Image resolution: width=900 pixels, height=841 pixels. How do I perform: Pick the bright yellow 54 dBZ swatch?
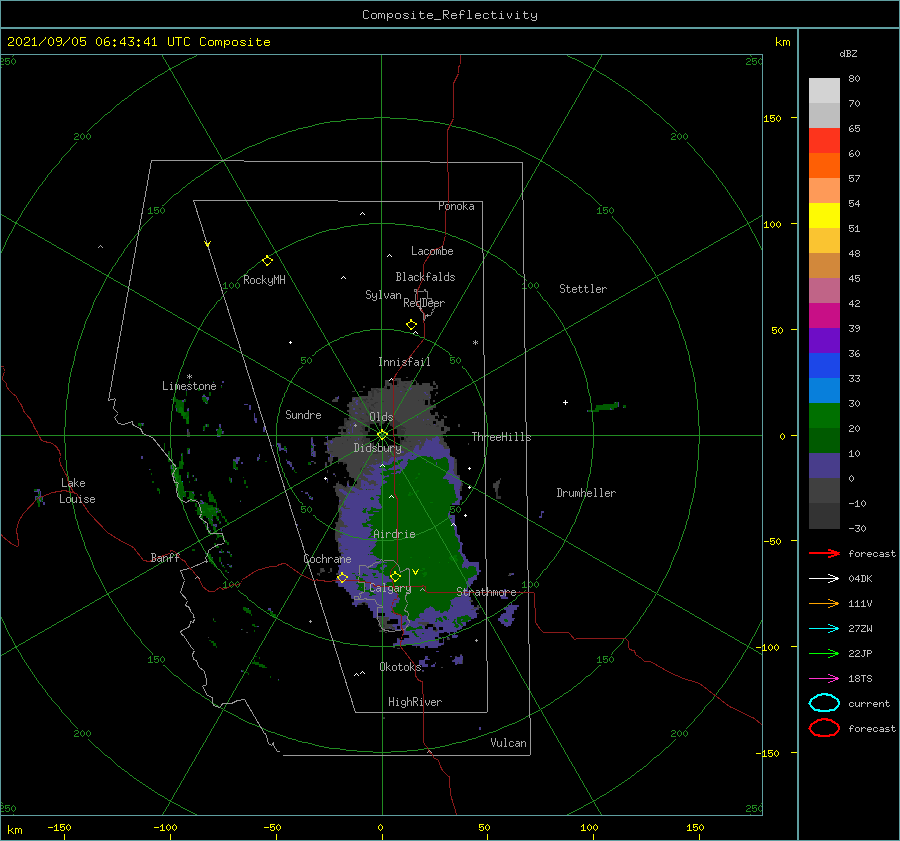coord(824,216)
